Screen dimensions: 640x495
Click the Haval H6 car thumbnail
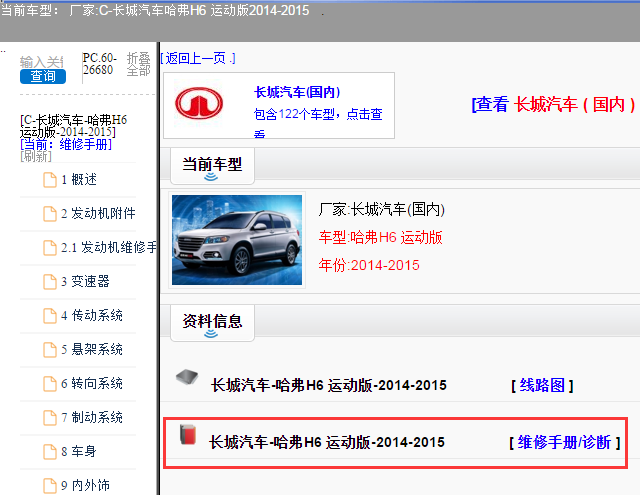click(237, 240)
